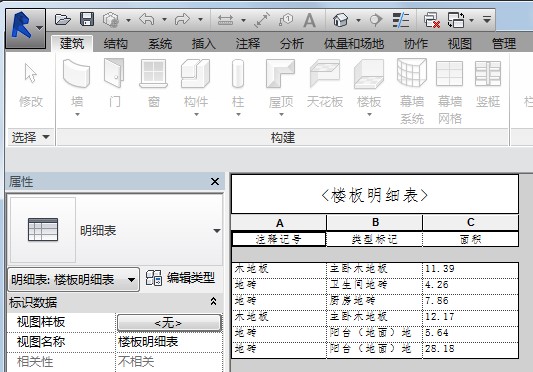533x372 pixels.
Task: Switch to the 系统 ribbon tab
Action: 160,44
